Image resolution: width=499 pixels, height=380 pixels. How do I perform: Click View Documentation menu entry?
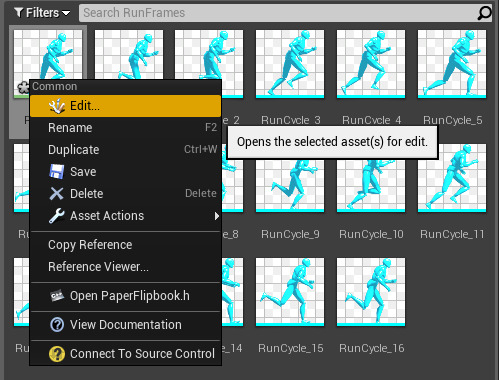tap(125, 325)
